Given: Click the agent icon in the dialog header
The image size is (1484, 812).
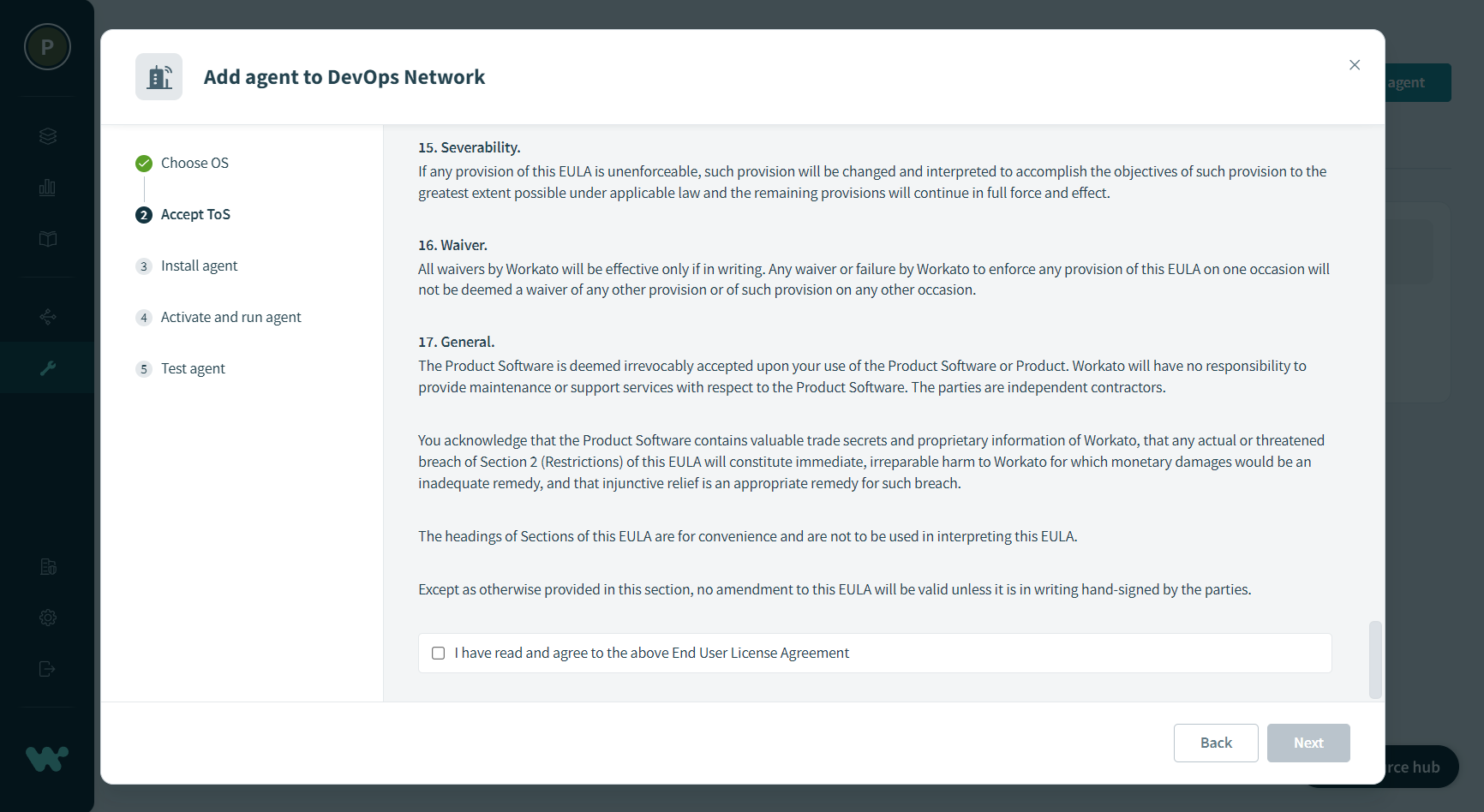Looking at the screenshot, I should [159, 77].
